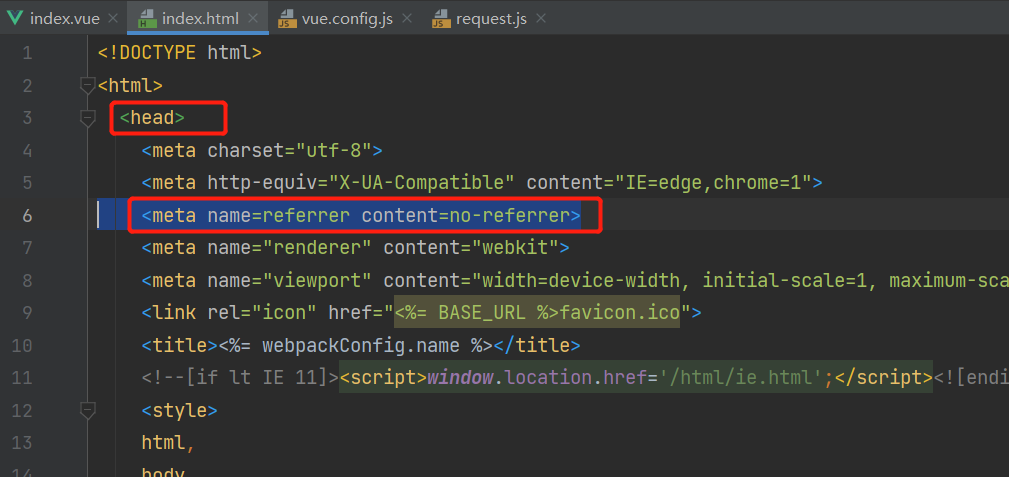Click the JS file icon on request.js tab
Image resolution: width=1009 pixels, height=477 pixels.
point(441,19)
